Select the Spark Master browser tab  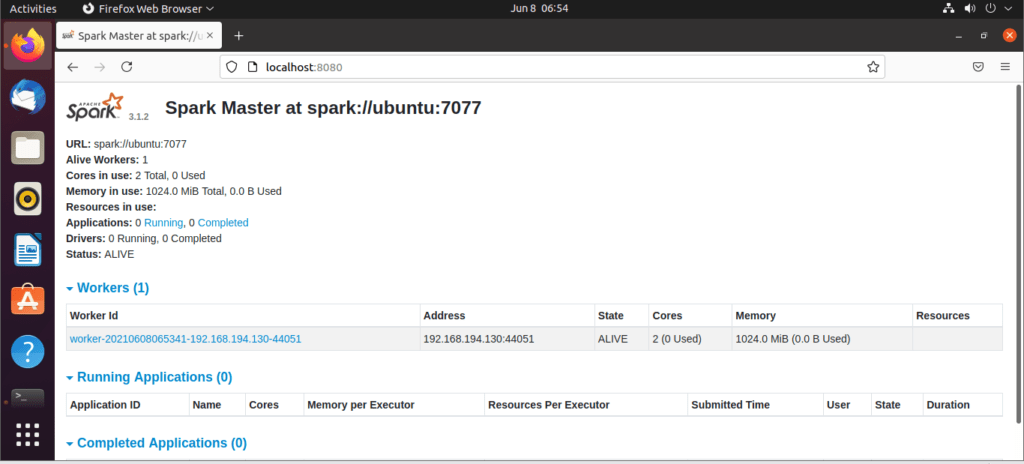tap(138, 36)
